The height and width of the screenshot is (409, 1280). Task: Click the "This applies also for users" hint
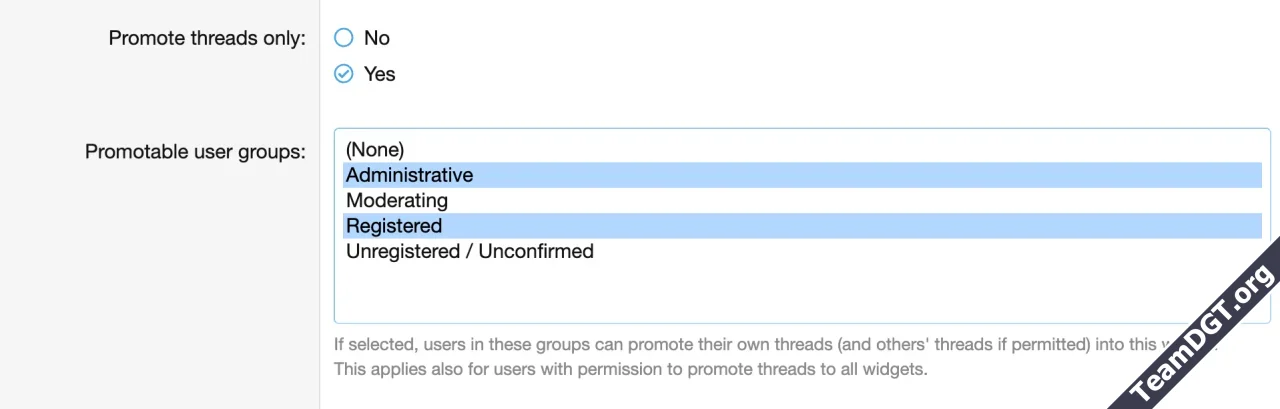(x=630, y=370)
